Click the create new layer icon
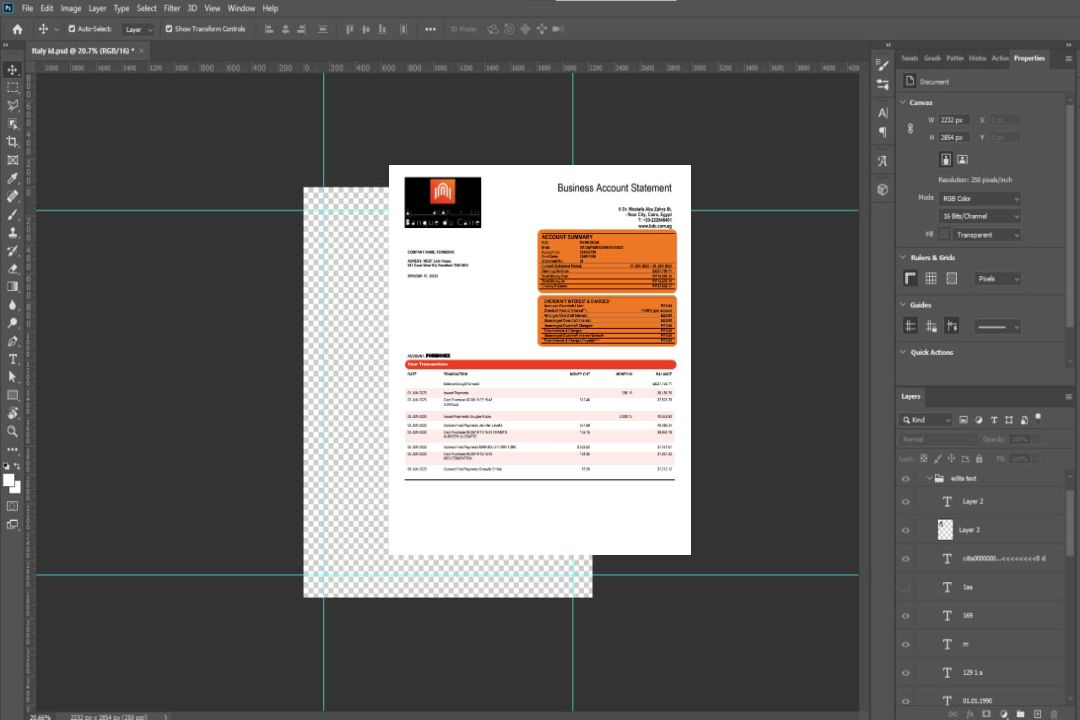This screenshot has height=720, width=1080. click(x=1037, y=713)
